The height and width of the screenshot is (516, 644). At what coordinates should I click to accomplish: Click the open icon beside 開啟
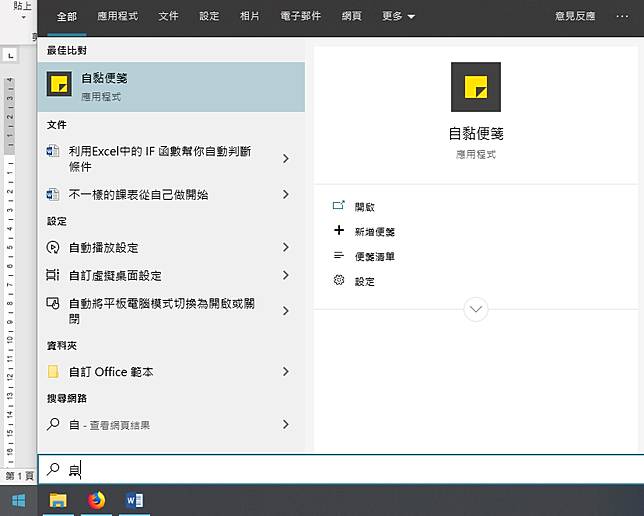[x=339, y=205]
